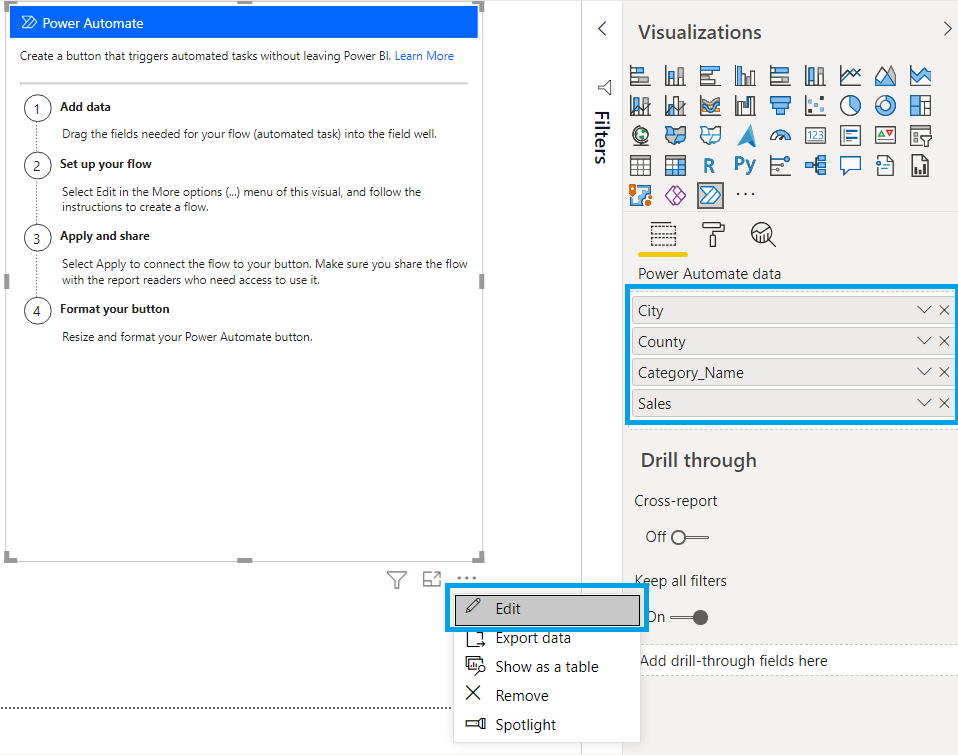Expand the Sales field dropdown
Screen dimensions: 958x755
pyautogui.click(x=924, y=403)
